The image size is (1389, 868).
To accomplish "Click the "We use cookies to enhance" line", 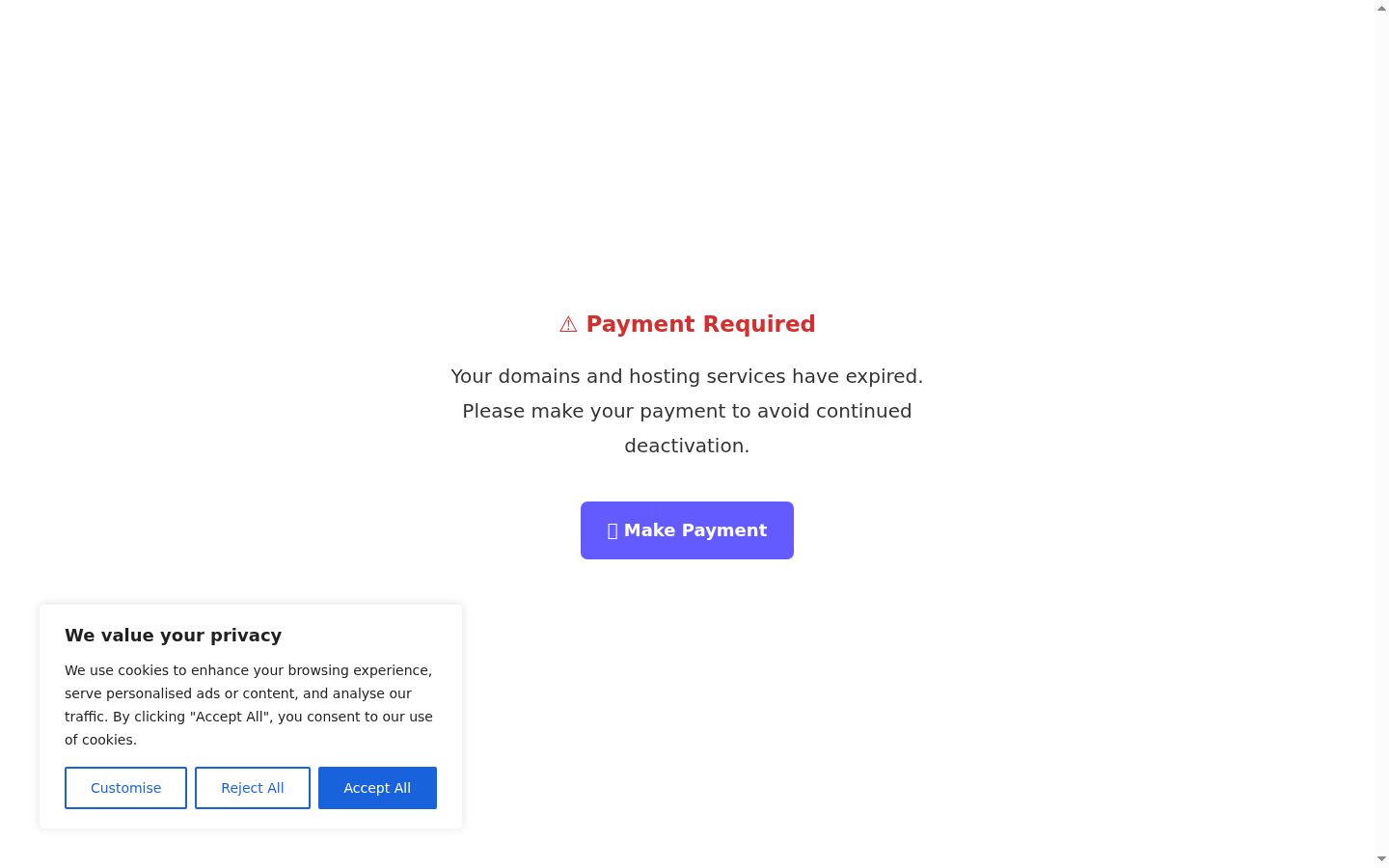I will coord(248,670).
